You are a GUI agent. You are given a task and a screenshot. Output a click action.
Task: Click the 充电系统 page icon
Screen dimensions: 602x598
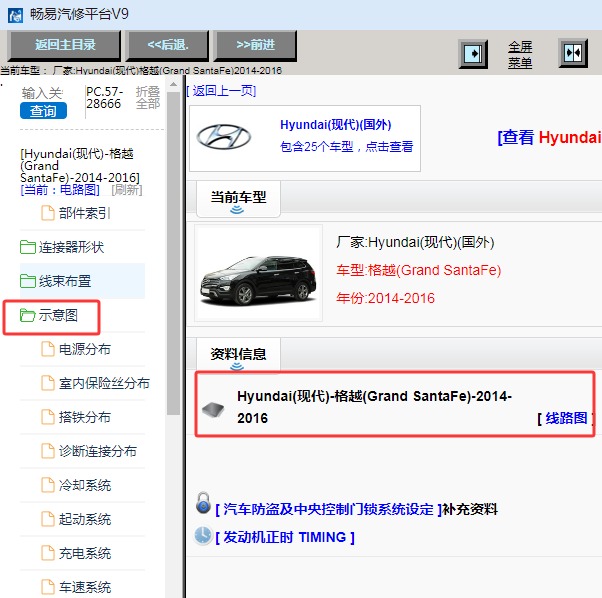point(48,553)
